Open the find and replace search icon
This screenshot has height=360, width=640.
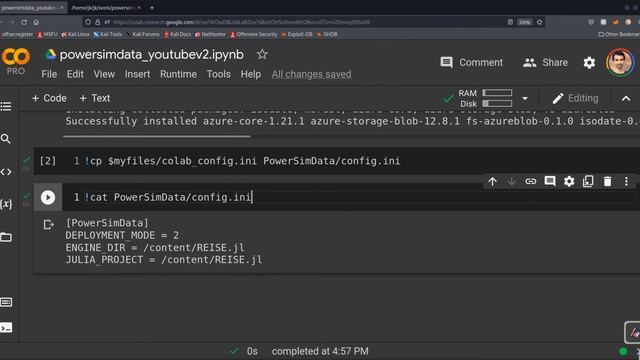(x=6, y=139)
